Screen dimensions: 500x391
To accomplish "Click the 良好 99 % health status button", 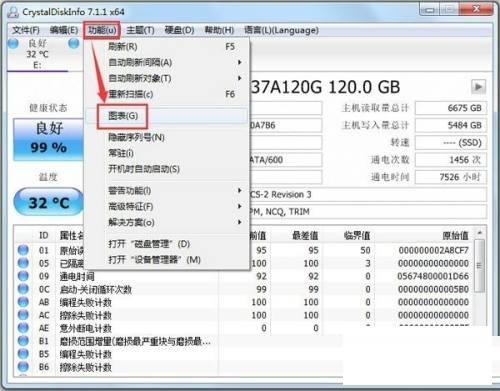I will pyautogui.click(x=49, y=139).
